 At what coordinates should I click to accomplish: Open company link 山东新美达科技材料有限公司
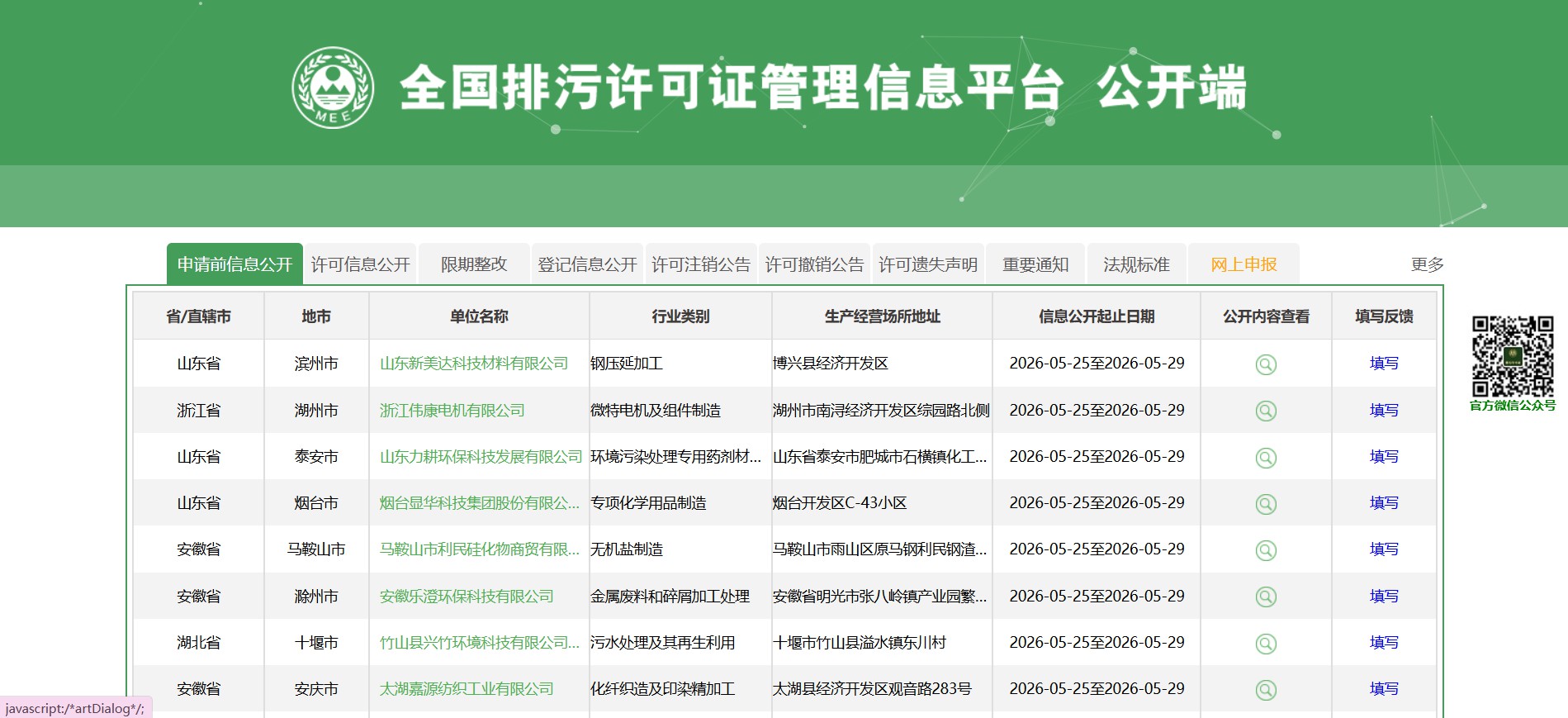point(474,364)
